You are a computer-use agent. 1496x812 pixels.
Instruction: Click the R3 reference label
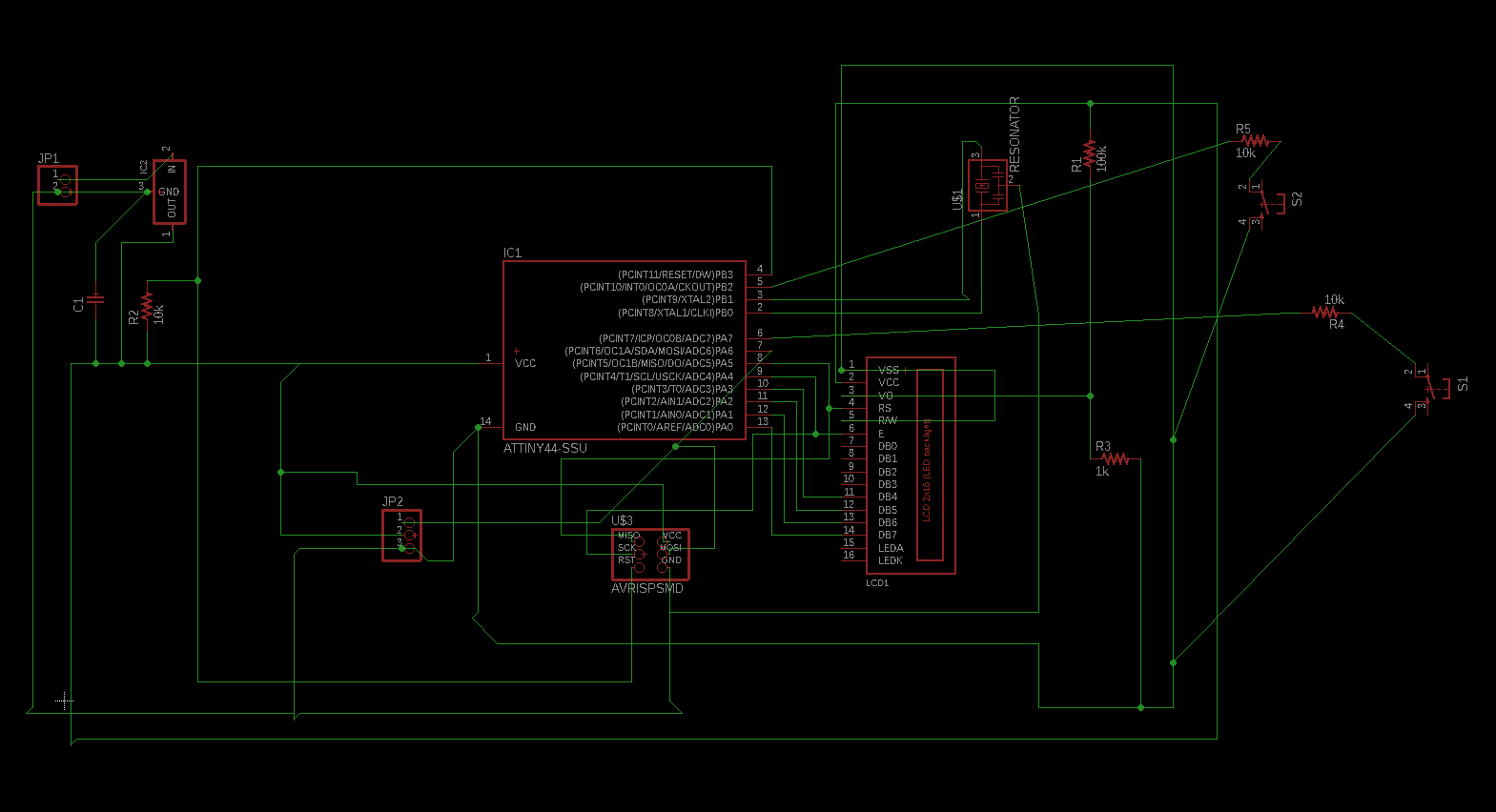point(1103,446)
